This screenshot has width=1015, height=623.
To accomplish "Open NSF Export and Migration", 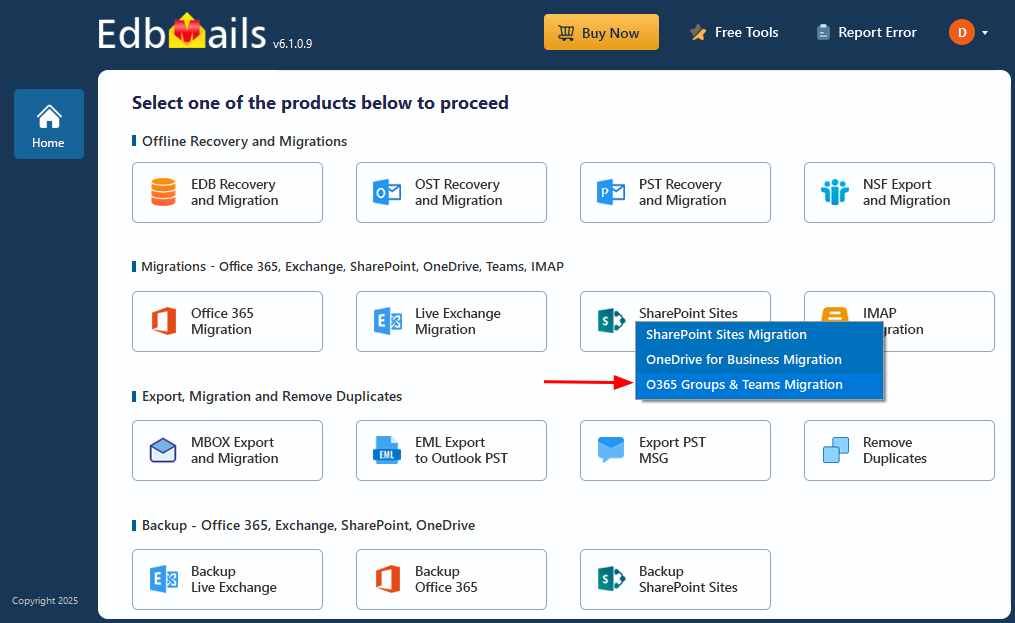I will 899,192.
